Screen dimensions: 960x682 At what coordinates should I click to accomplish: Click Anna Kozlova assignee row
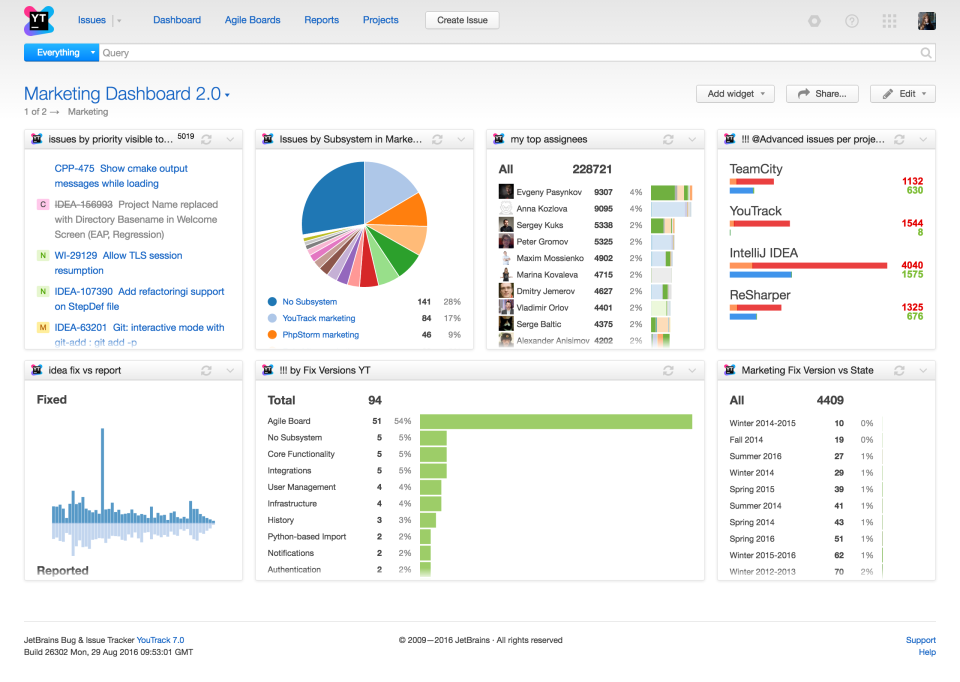point(595,208)
